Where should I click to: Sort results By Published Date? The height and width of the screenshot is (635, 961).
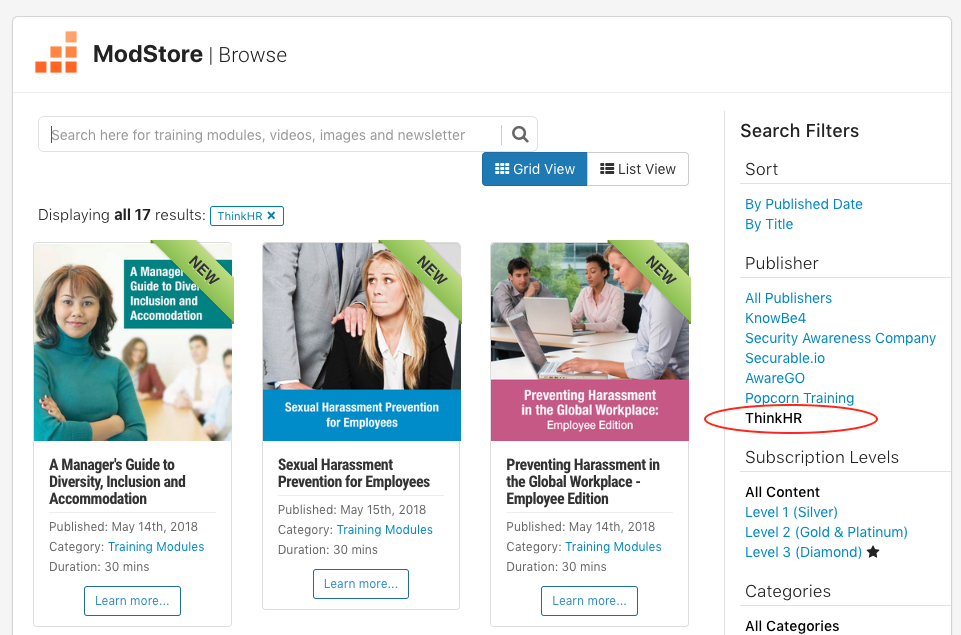tap(803, 204)
